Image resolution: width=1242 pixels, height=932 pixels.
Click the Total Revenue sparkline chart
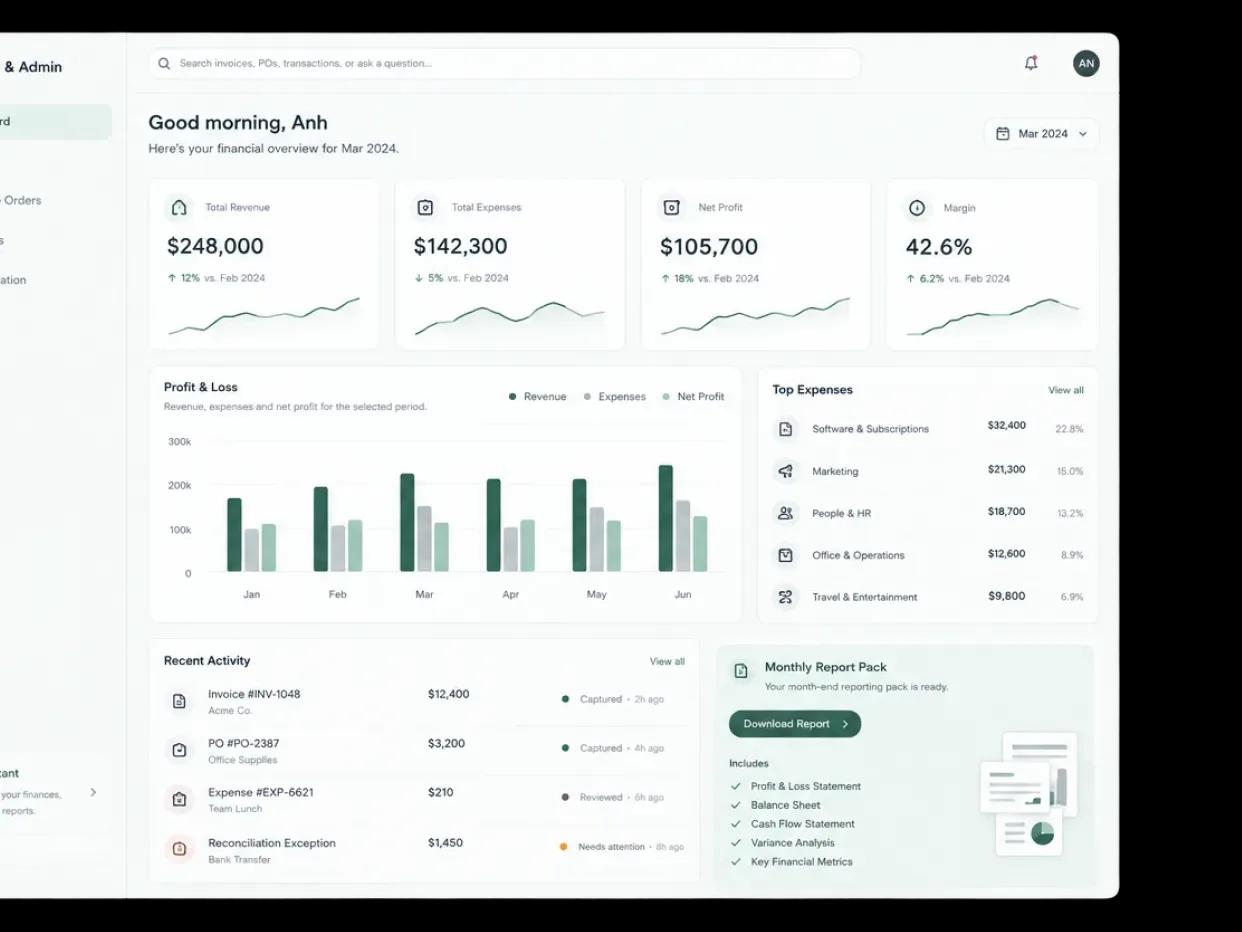point(264,316)
